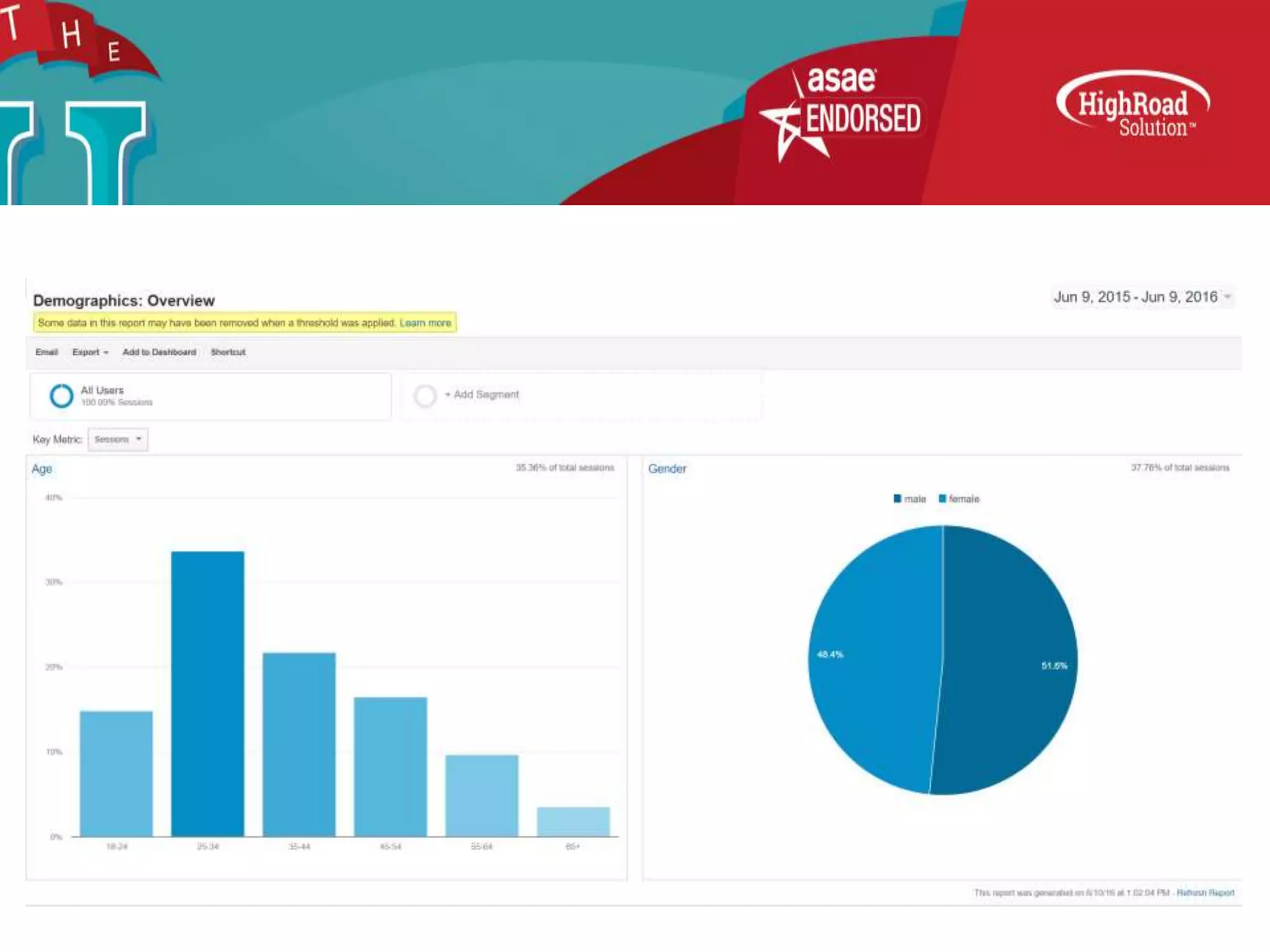Click the All Users segment circle icon
Screen dimensions: 1270x952
pos(61,395)
